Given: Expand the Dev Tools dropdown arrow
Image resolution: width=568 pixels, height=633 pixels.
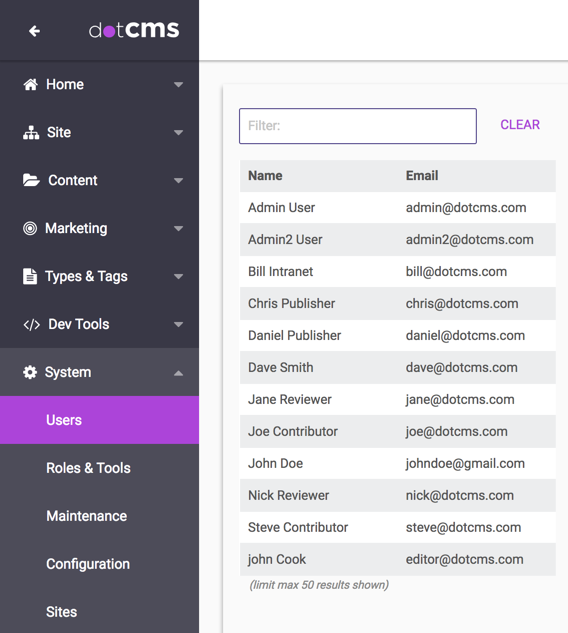Looking at the screenshot, I should 178,324.
